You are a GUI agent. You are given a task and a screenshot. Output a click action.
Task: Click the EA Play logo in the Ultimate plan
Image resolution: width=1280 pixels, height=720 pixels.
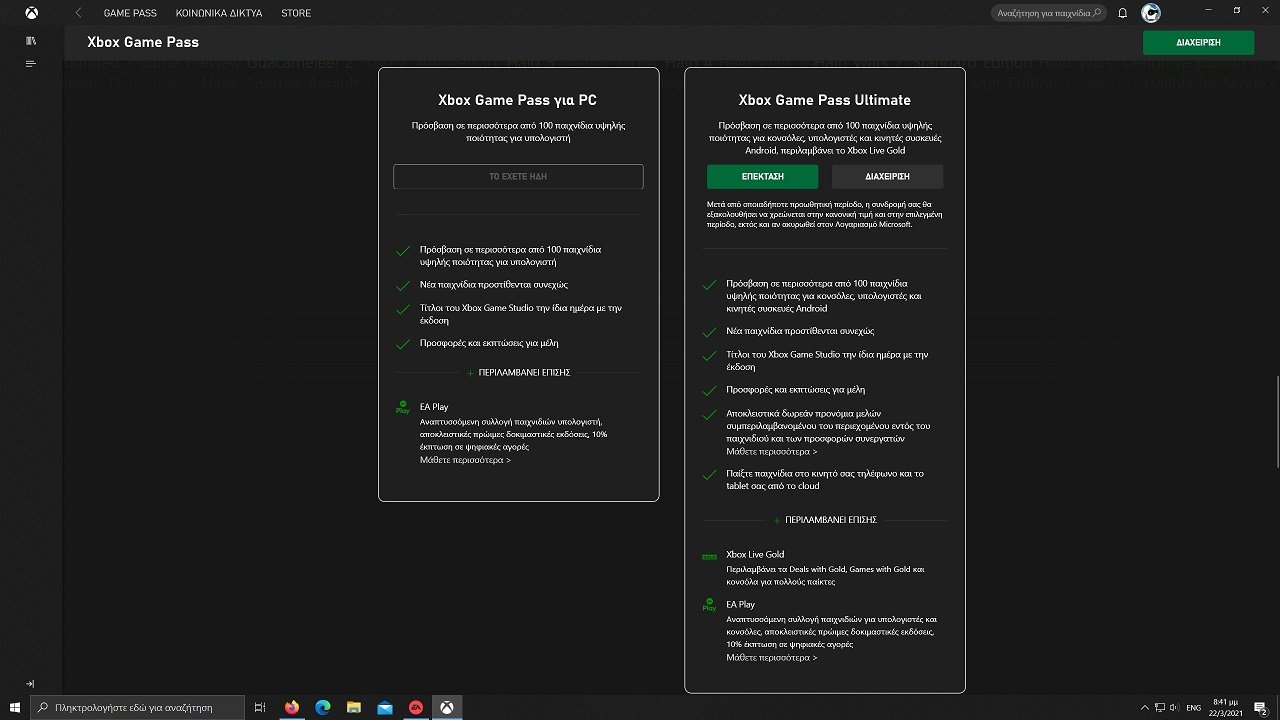709,605
